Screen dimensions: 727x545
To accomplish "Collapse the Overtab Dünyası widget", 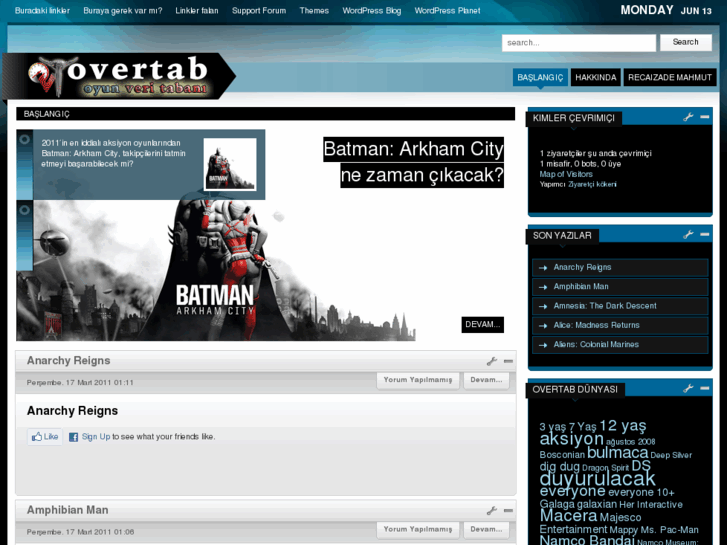I will (704, 388).
